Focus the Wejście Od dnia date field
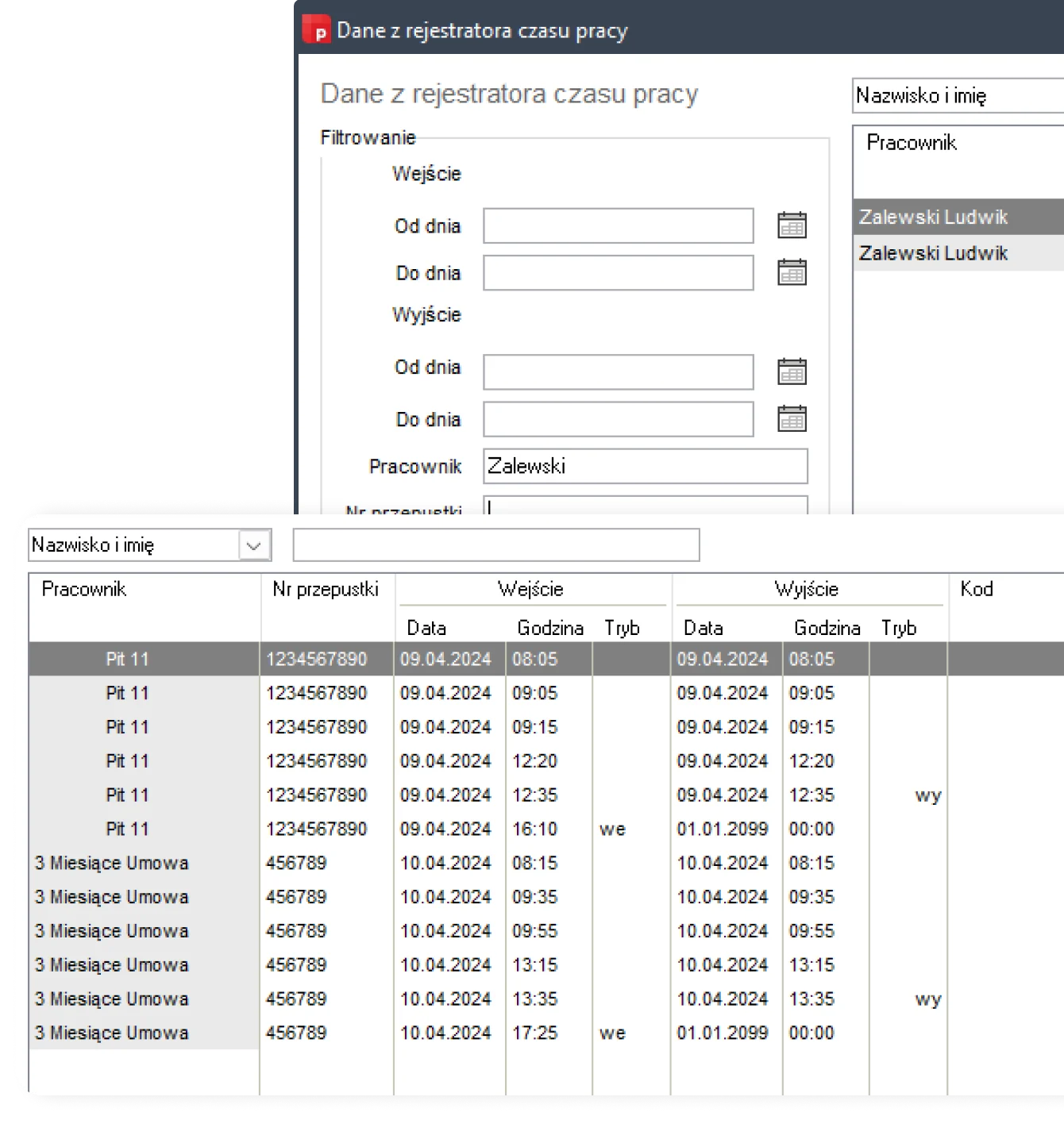 click(619, 225)
